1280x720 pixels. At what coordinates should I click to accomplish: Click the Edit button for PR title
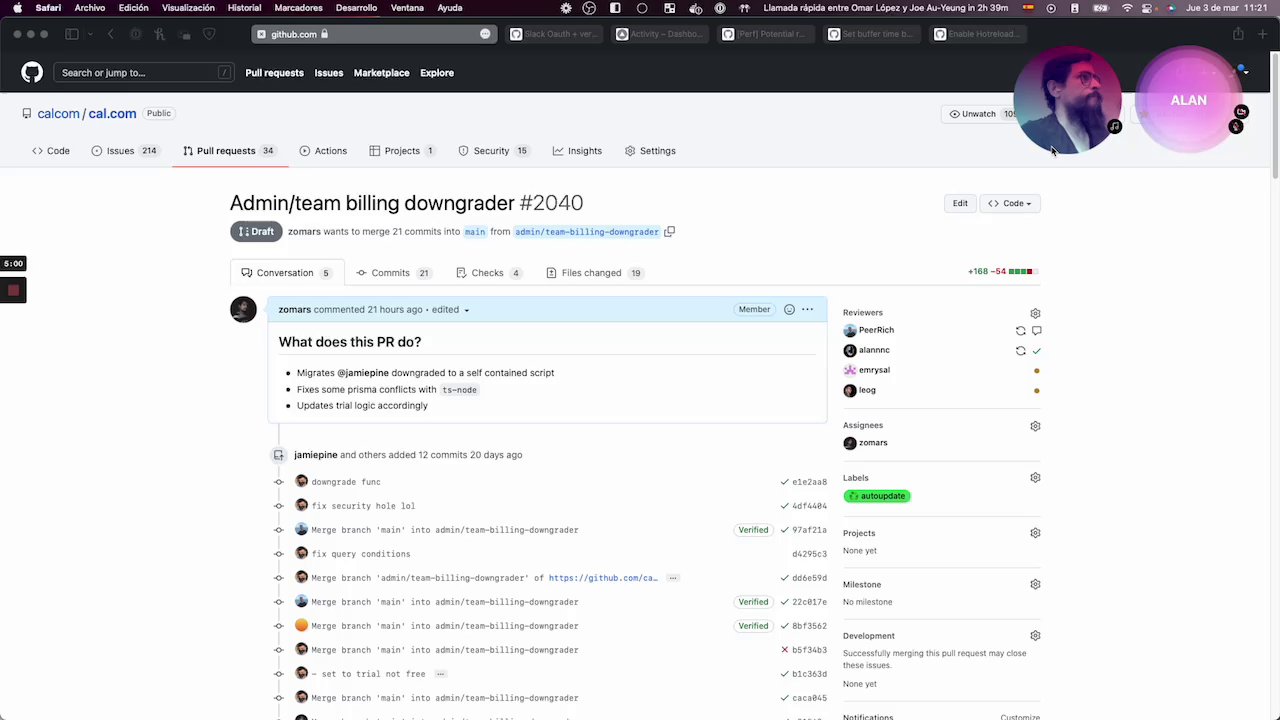[x=960, y=204]
